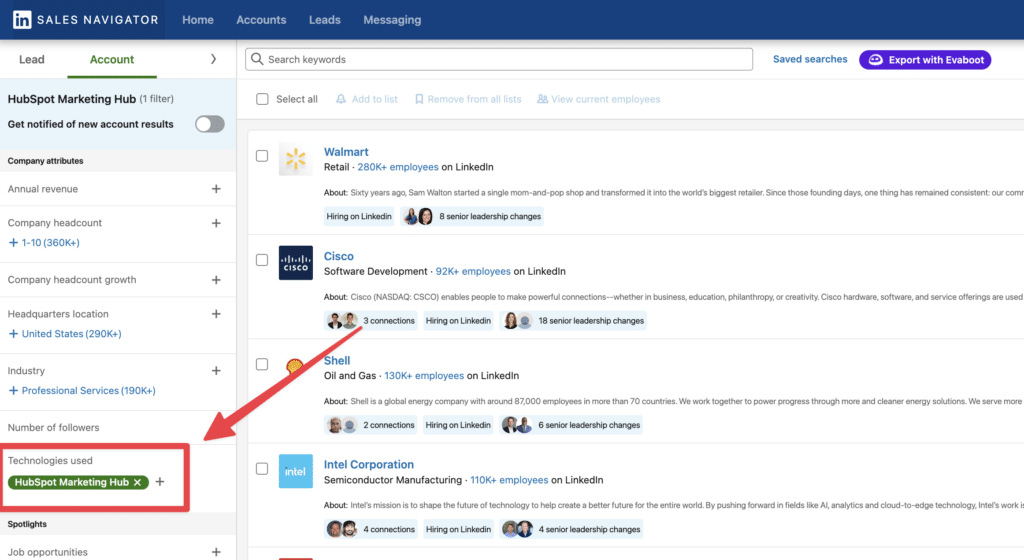Collapse filter panel with chevron arrow
The height and width of the screenshot is (560, 1024).
tap(213, 59)
